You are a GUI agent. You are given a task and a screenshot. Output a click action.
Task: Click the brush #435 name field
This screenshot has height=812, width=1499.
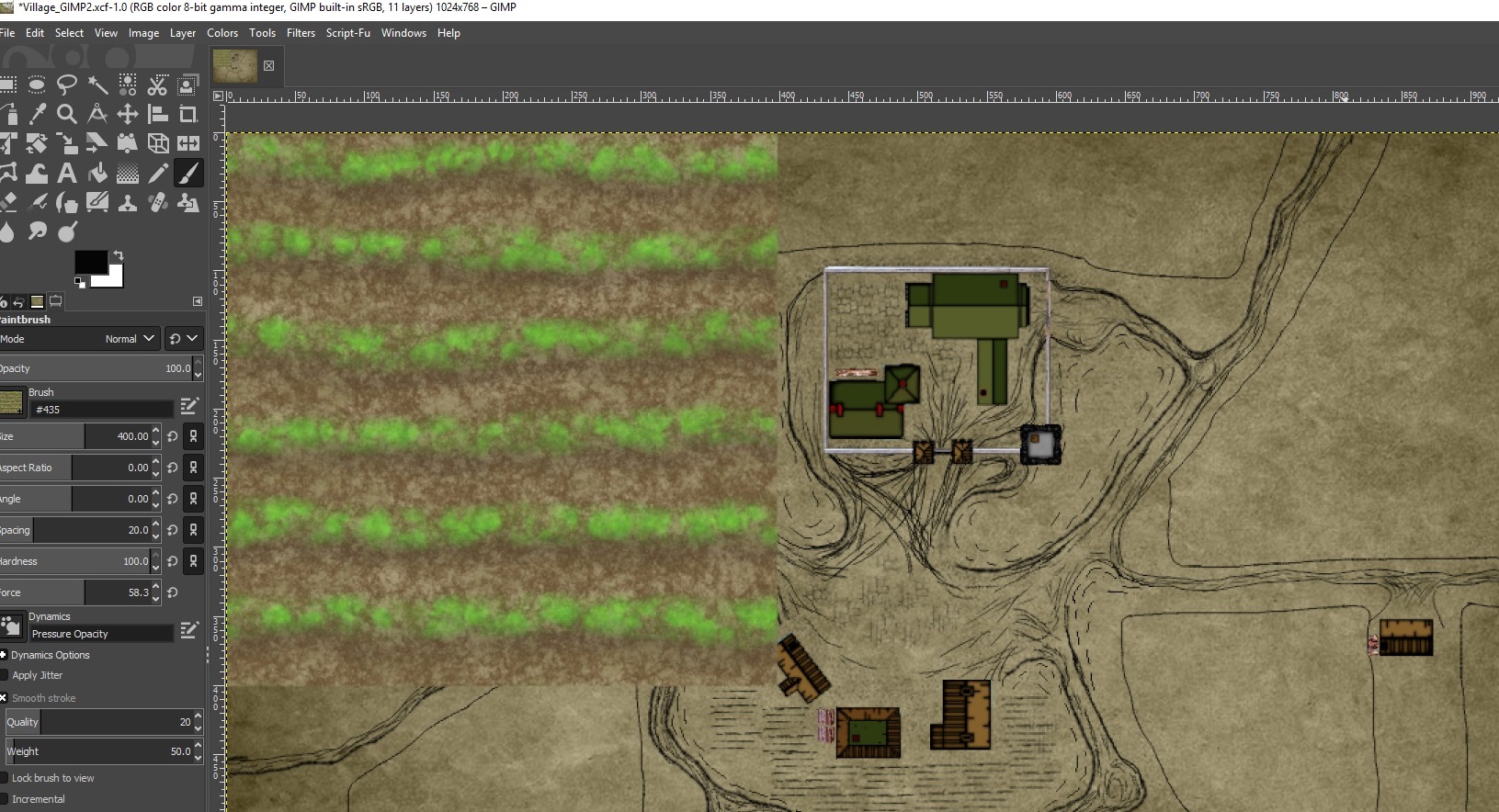(101, 410)
